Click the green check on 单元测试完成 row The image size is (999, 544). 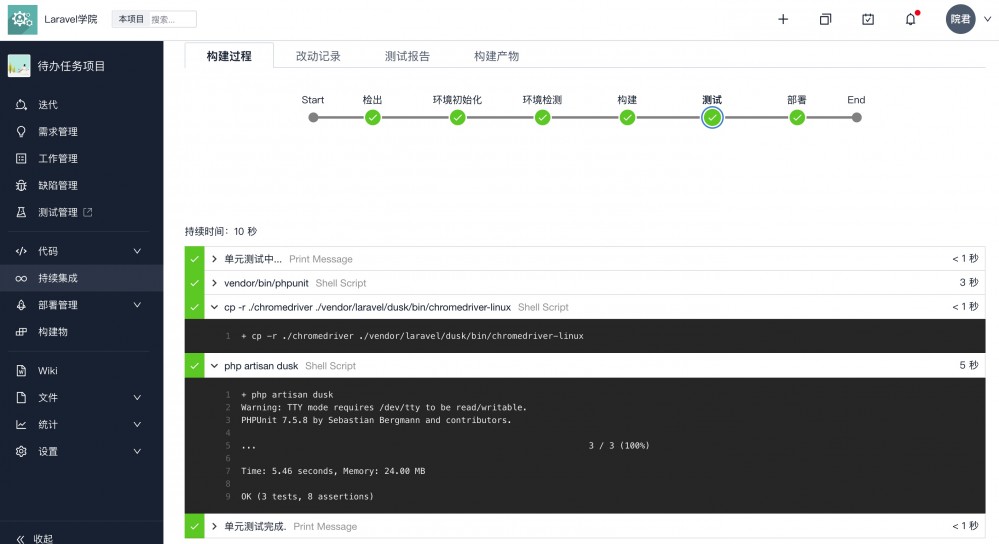[x=194, y=526]
